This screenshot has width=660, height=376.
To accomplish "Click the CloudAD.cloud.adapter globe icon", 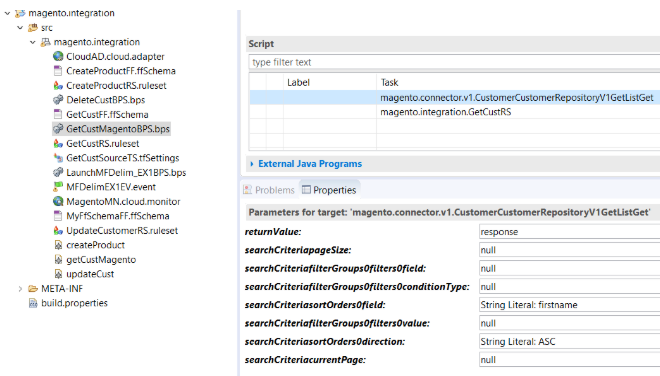I will coord(58,56).
